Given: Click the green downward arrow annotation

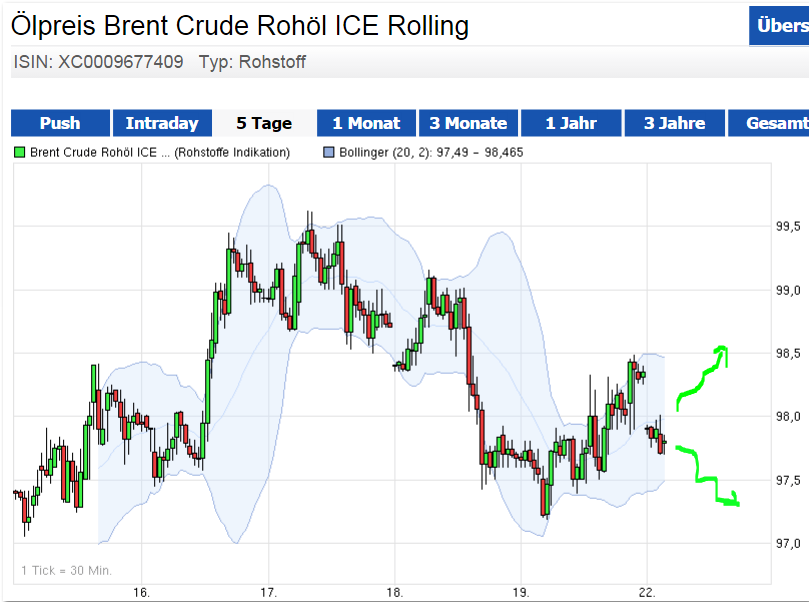Looking at the screenshot, I should 710,478.
